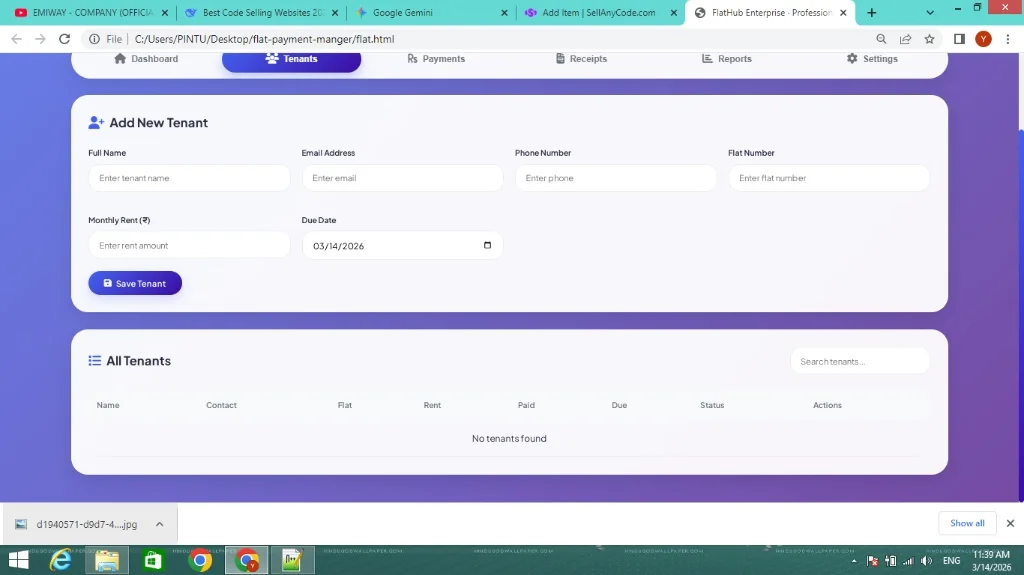Click the Name column header
The width and height of the screenshot is (1024, 575).
pyautogui.click(x=108, y=405)
